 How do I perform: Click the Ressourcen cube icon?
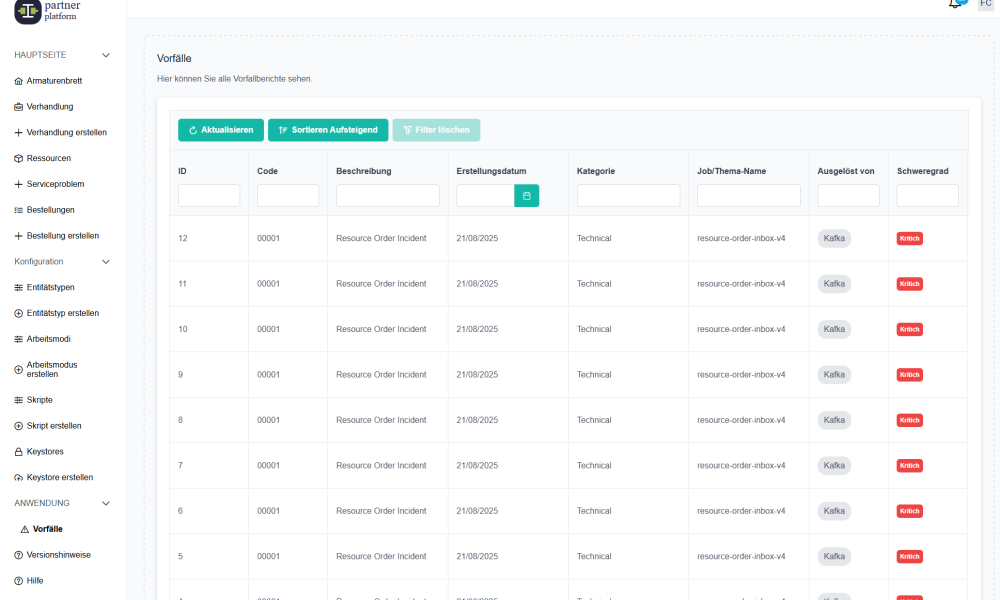pyautogui.click(x=18, y=158)
